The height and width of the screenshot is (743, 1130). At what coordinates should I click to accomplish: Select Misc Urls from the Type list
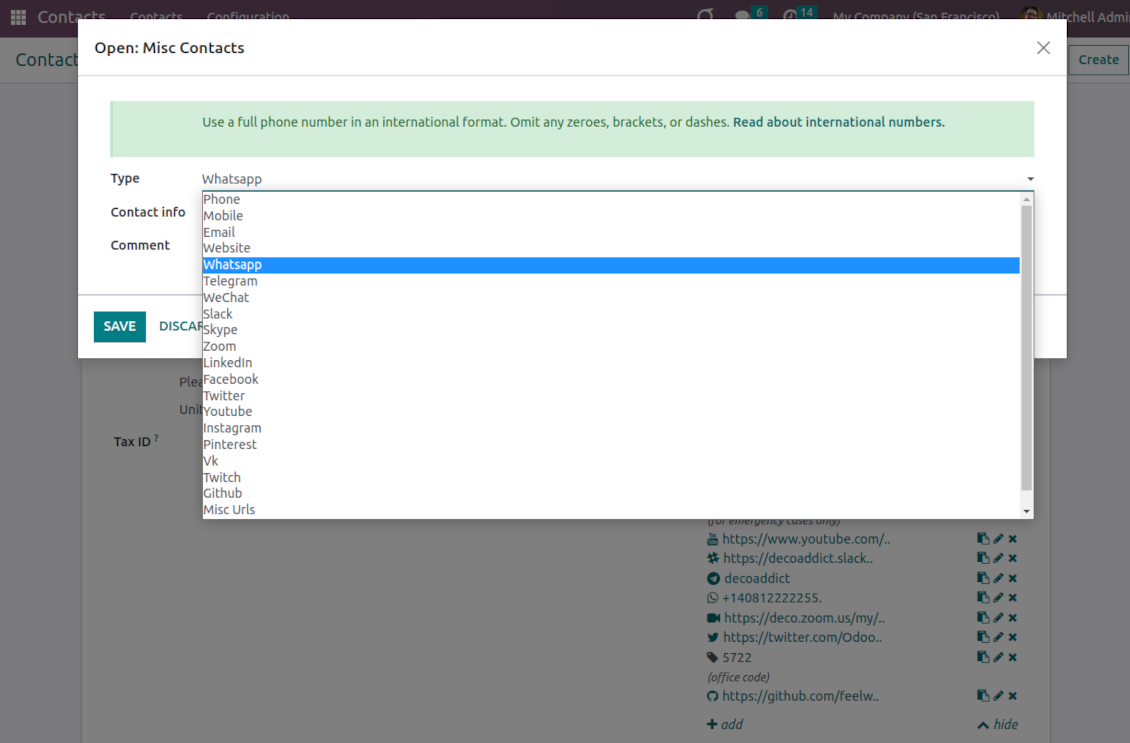611,510
